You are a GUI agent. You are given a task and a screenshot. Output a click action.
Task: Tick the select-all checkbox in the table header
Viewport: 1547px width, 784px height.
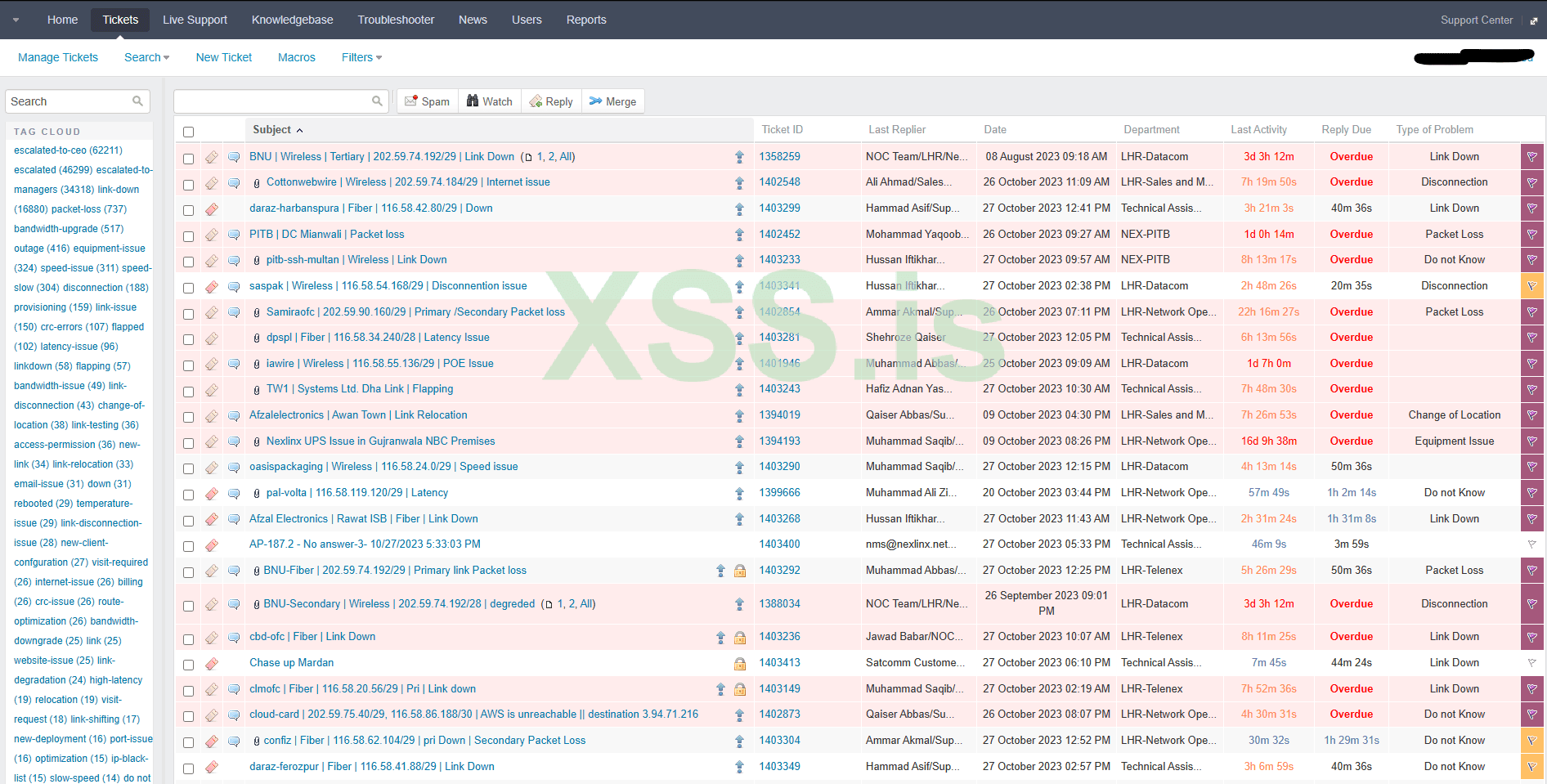(189, 132)
